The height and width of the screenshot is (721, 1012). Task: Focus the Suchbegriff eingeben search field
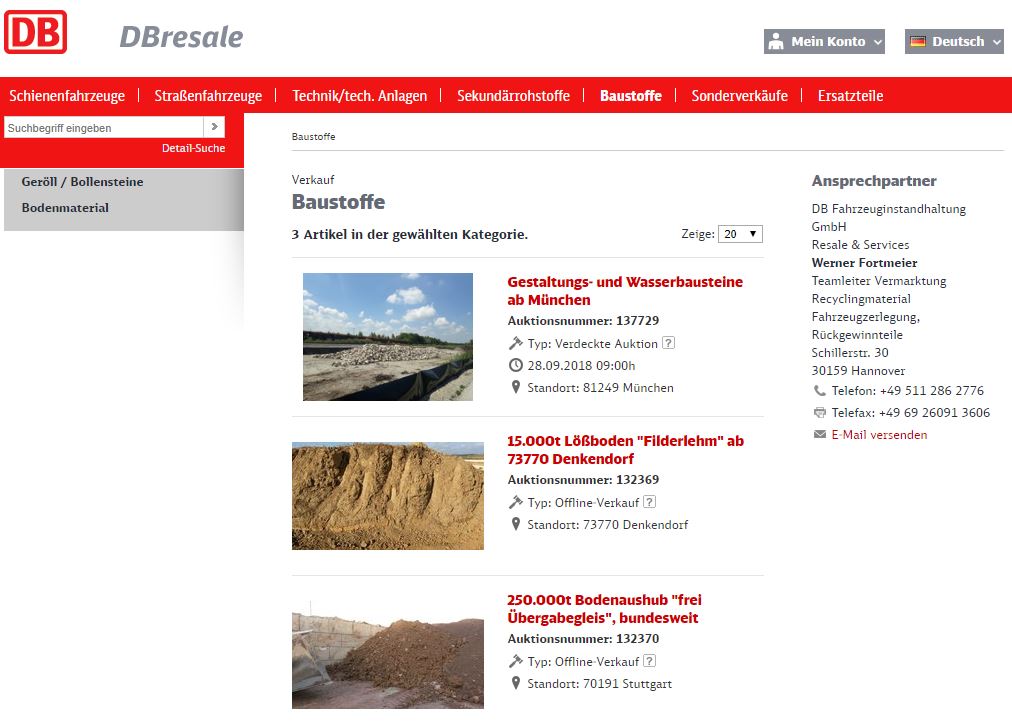pos(103,127)
